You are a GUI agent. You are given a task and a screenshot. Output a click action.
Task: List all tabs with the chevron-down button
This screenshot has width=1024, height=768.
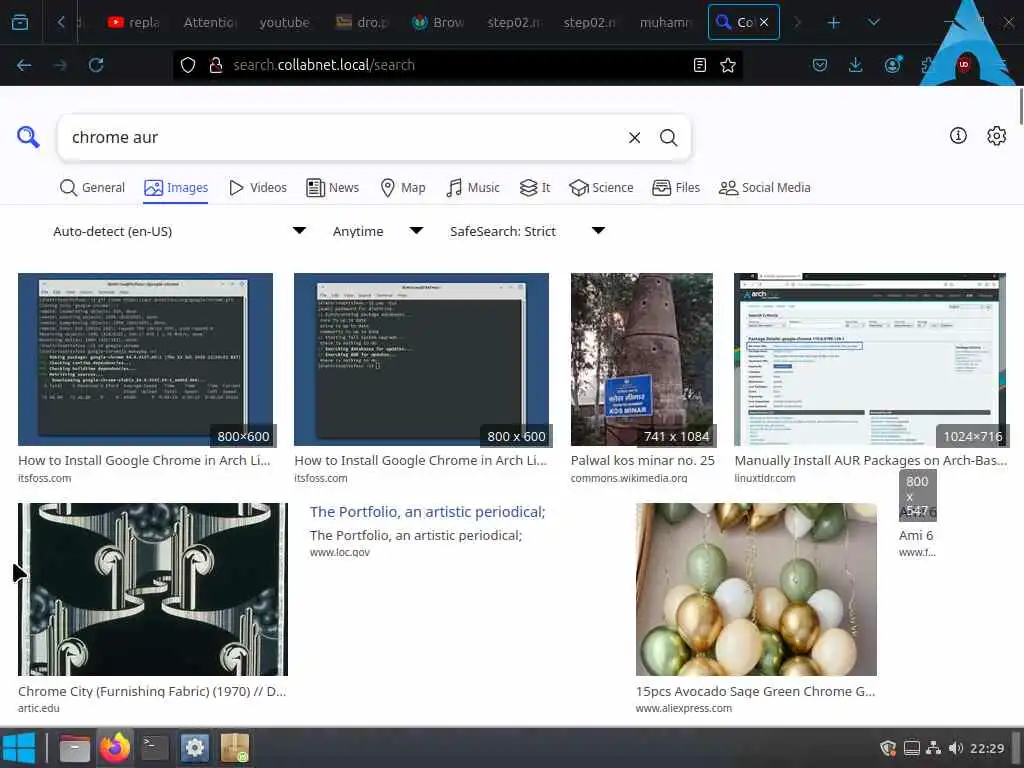873,22
